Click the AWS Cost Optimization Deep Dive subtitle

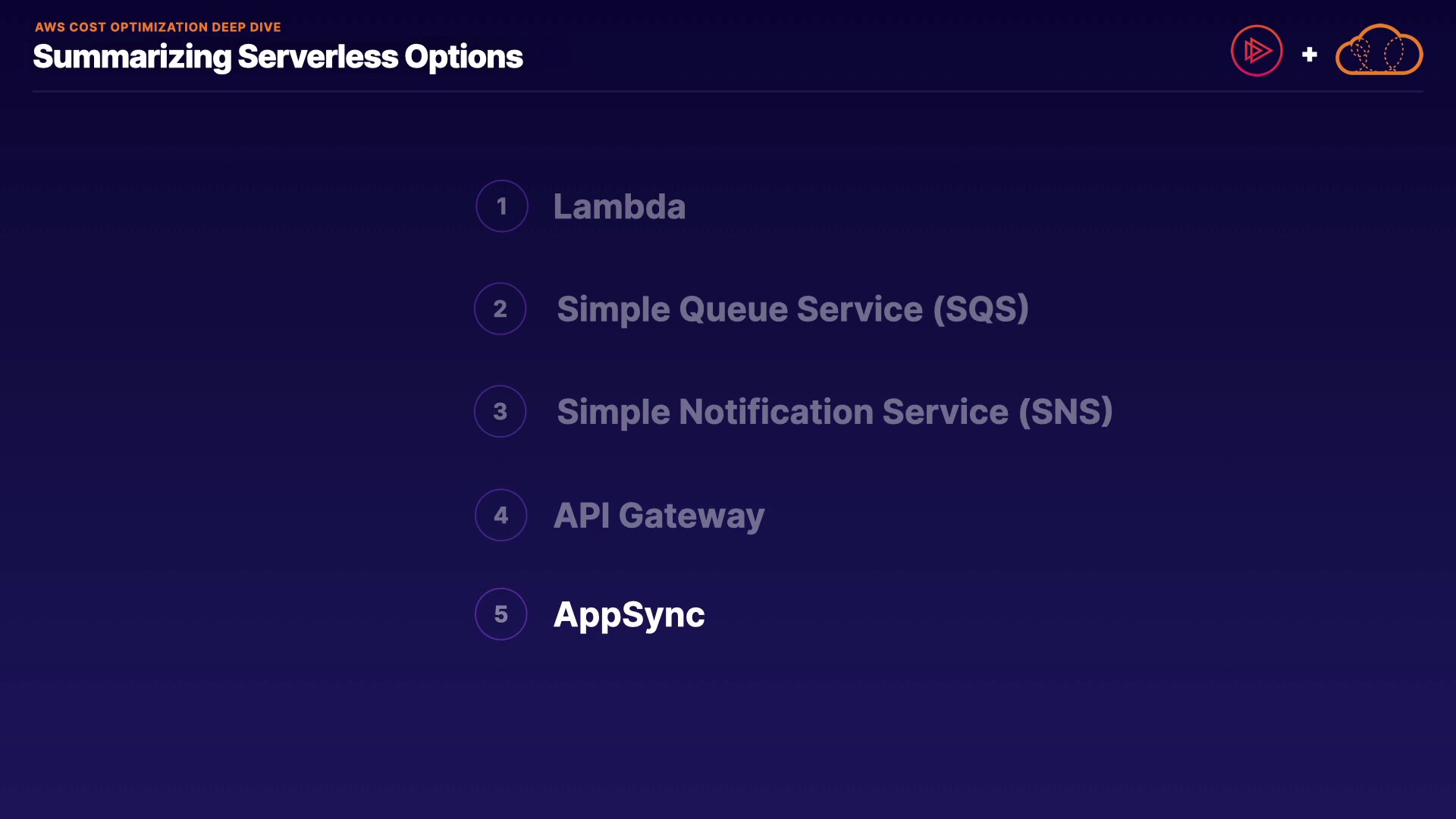(x=158, y=27)
